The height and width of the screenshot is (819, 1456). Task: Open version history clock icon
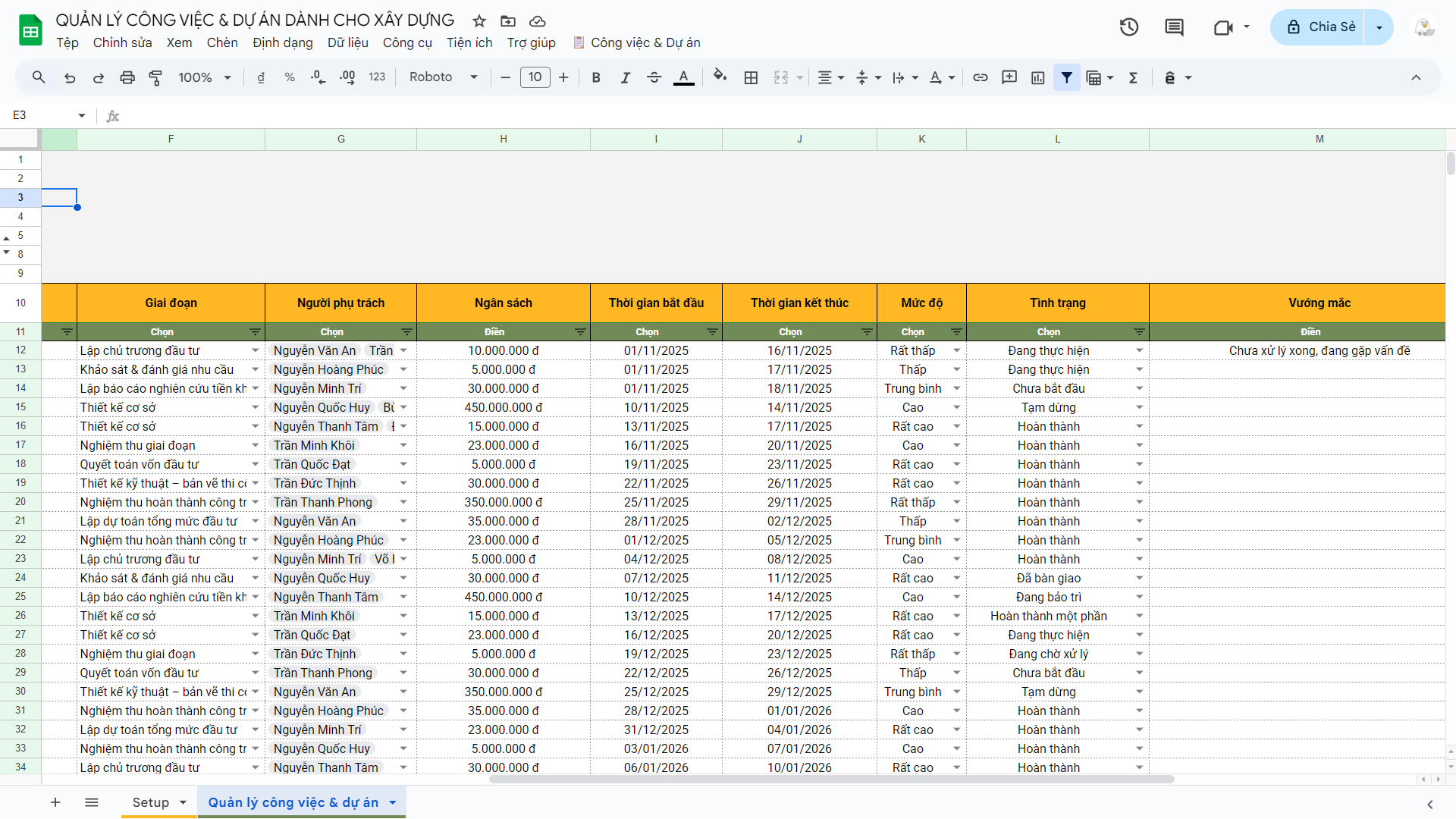(1129, 27)
